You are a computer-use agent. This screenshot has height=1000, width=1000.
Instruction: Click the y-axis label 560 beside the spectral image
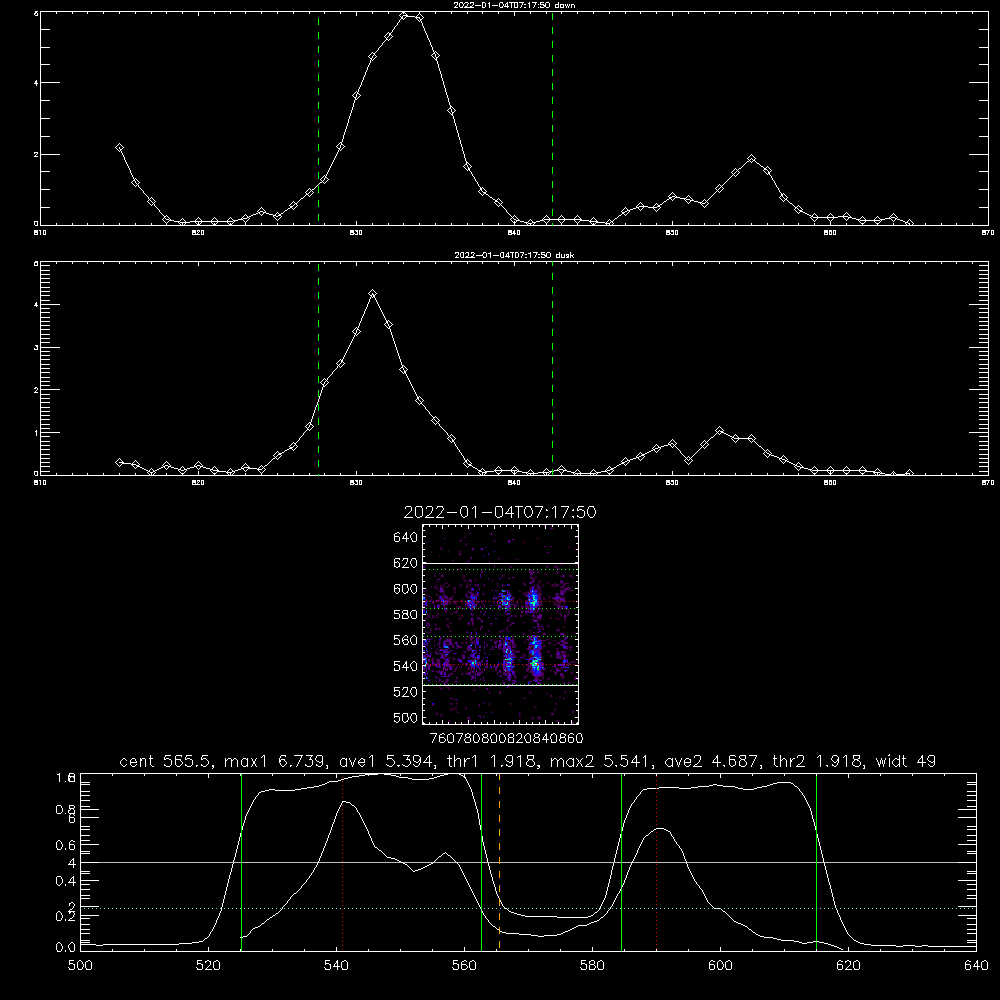click(x=406, y=640)
